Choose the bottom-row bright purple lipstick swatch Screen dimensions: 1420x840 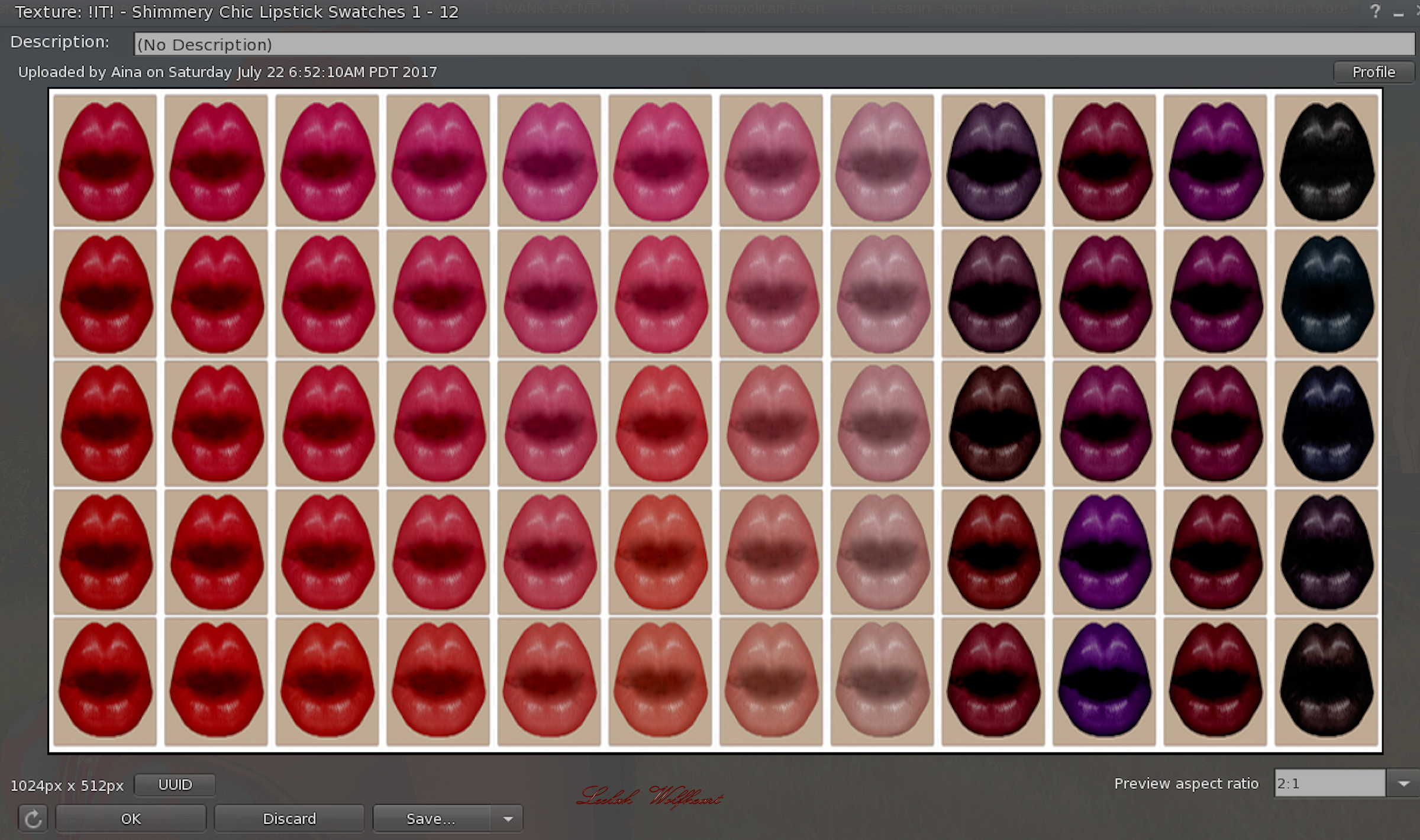[1104, 680]
